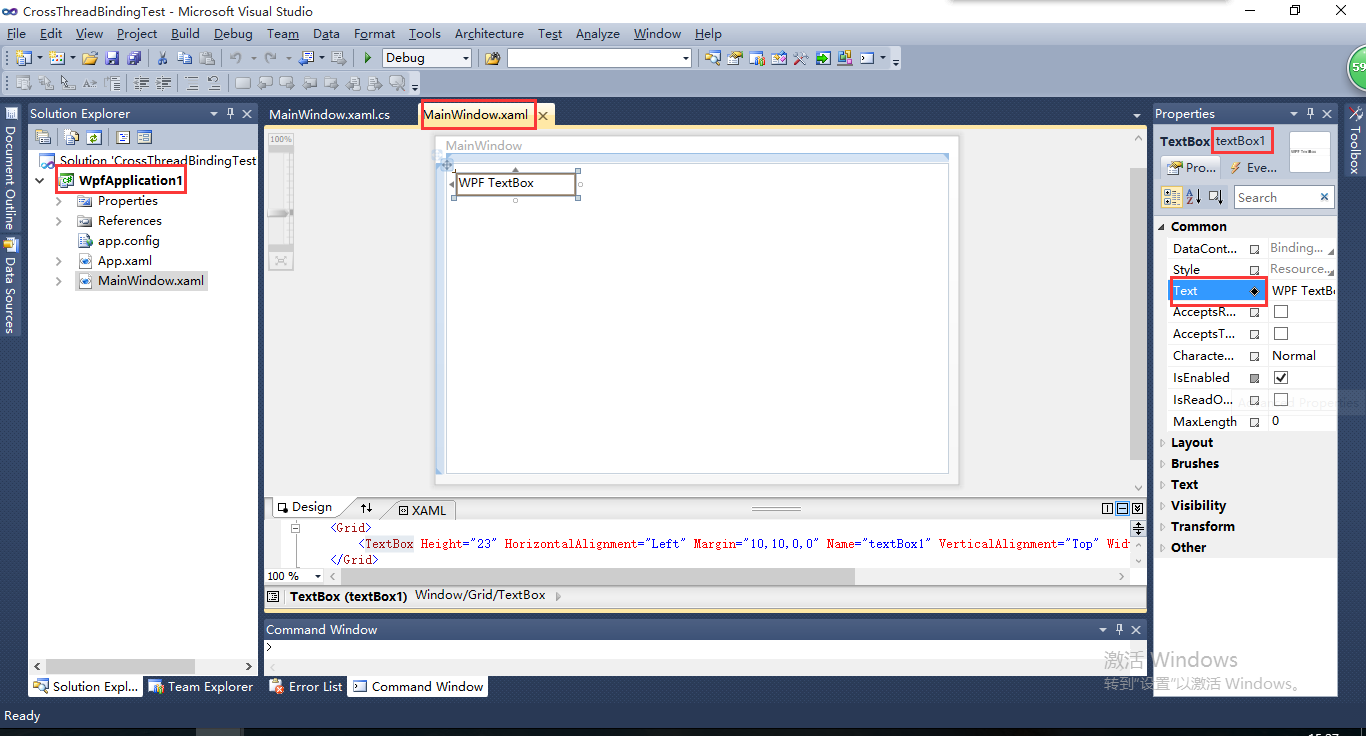Start debugging with the green play icon

(368, 58)
